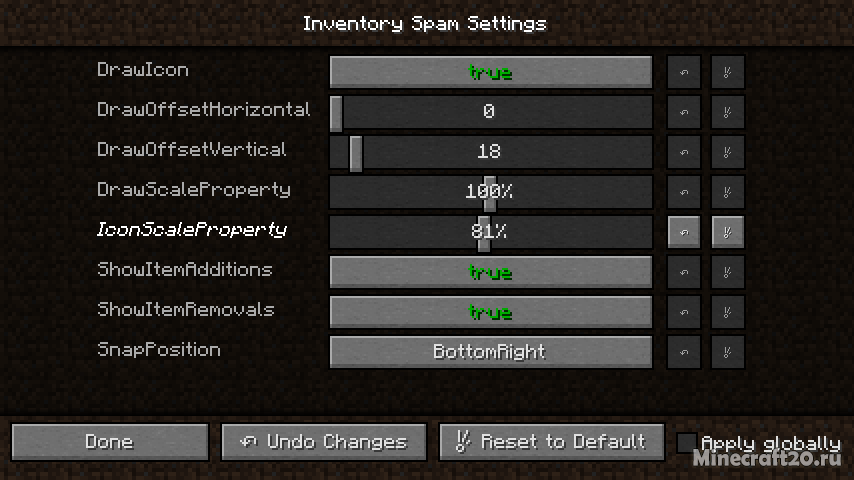Click the Reset to Default button
This screenshot has height=480, width=854.
[552, 442]
